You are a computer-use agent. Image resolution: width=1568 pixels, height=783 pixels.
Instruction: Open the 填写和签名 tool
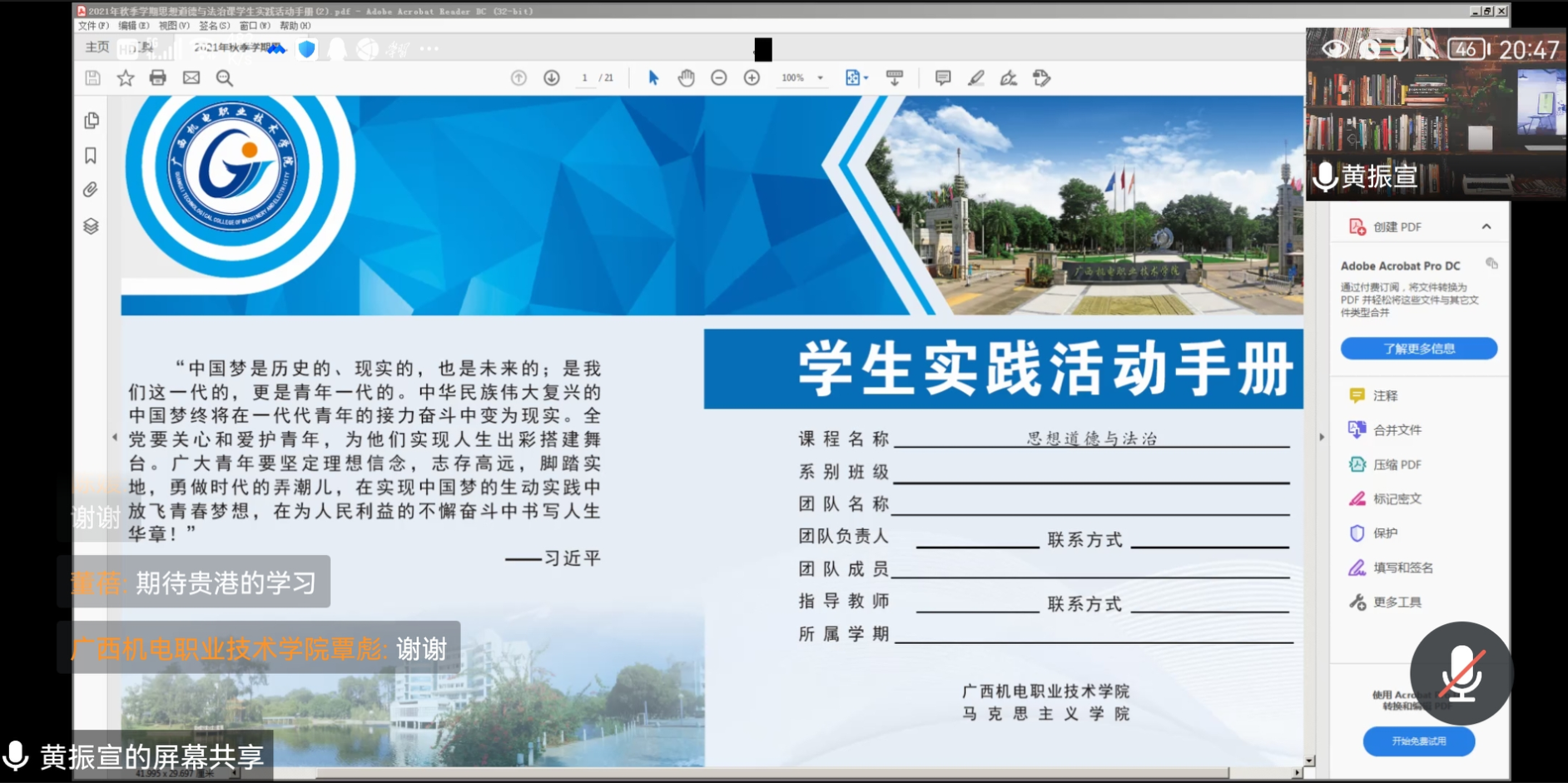pos(1402,567)
